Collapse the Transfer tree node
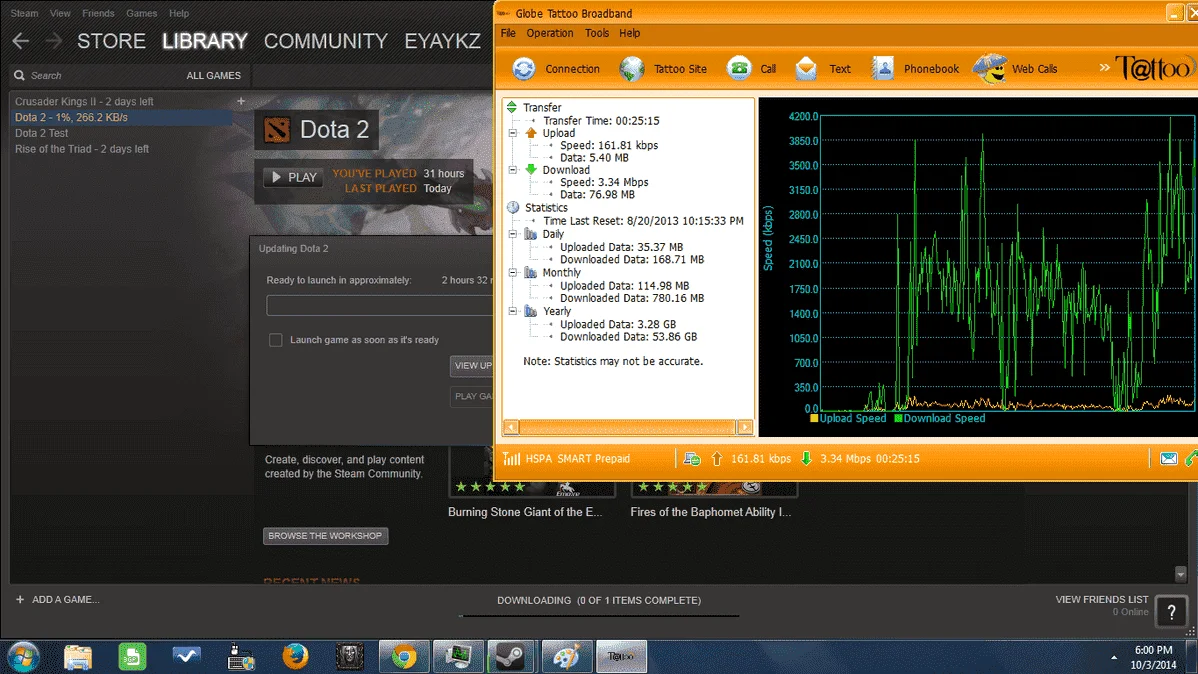Image resolution: width=1198 pixels, height=674 pixels. (x=512, y=108)
